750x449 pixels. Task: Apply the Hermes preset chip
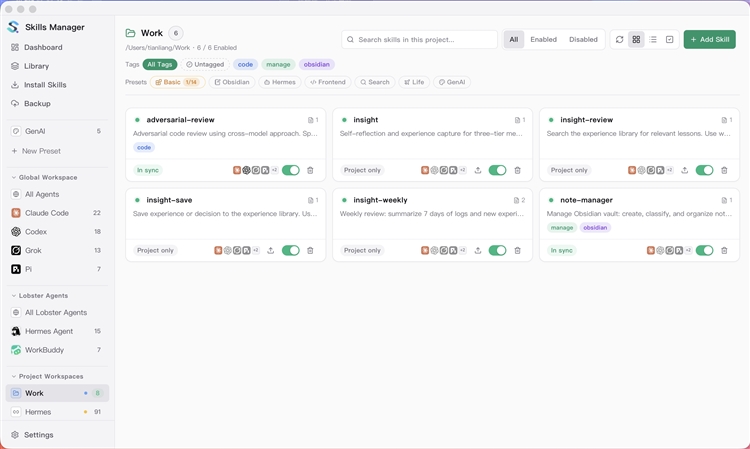(280, 82)
